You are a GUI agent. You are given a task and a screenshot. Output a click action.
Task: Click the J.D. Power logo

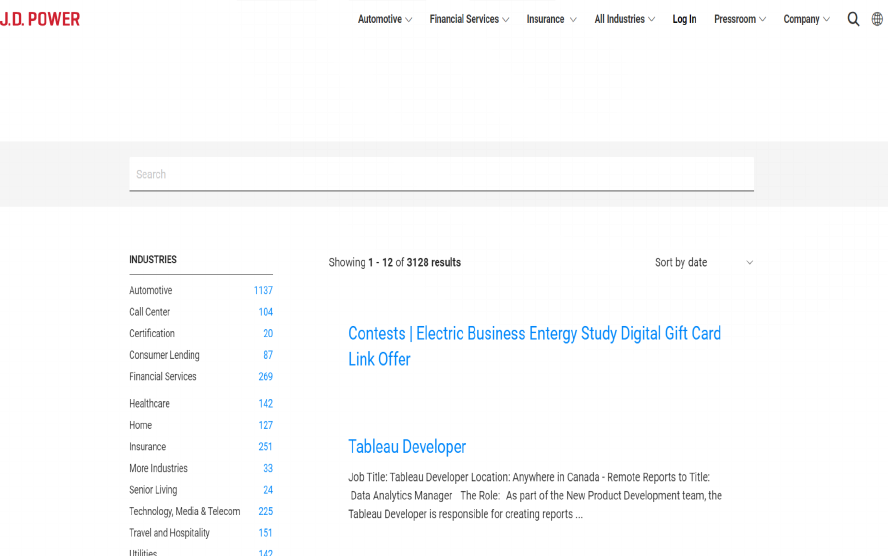tap(40, 19)
